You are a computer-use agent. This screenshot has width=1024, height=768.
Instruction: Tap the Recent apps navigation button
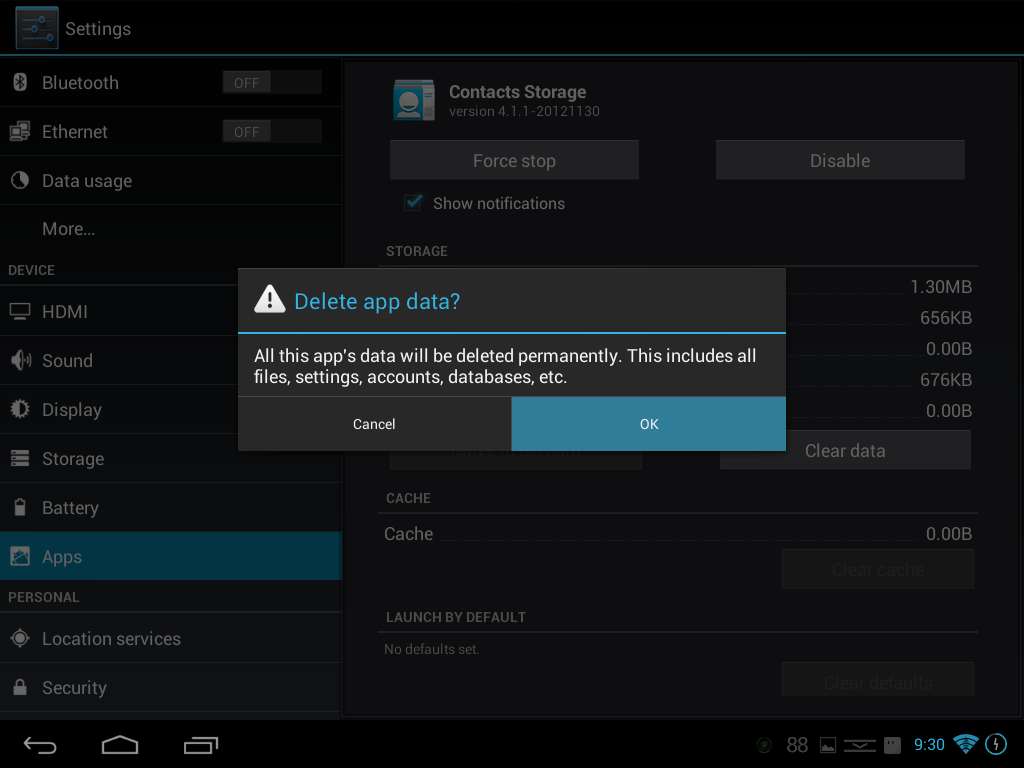(x=199, y=745)
